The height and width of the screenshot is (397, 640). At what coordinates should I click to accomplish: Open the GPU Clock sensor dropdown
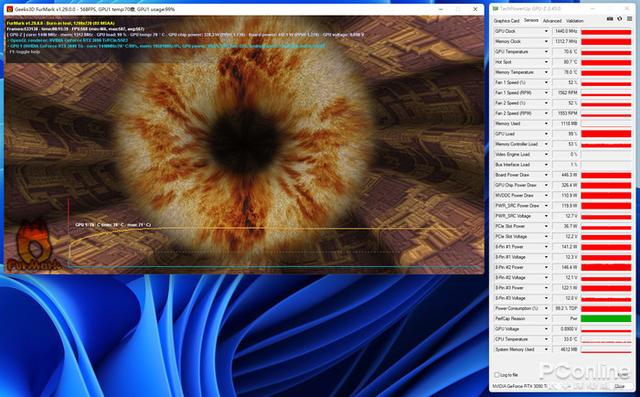click(x=546, y=31)
